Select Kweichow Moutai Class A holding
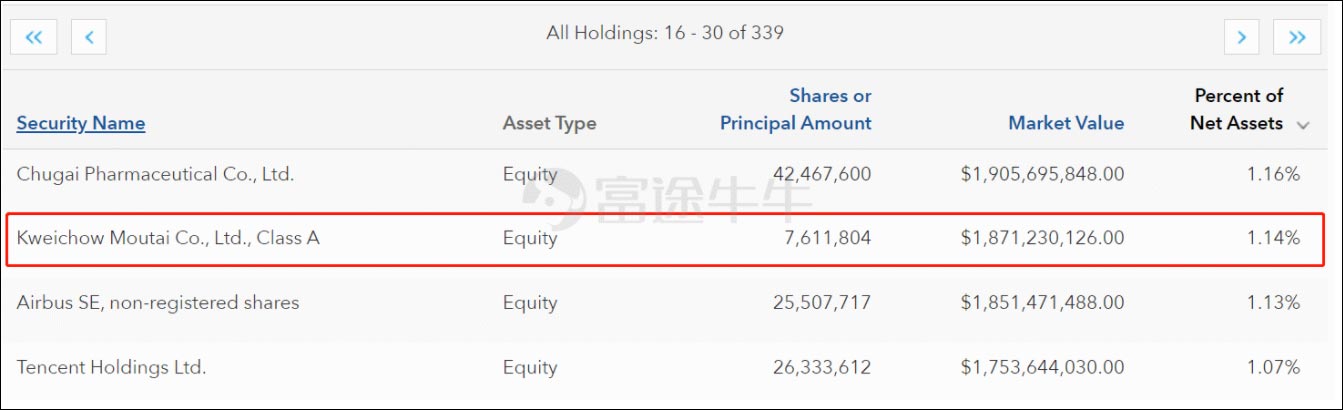1343x410 pixels. click(168, 238)
